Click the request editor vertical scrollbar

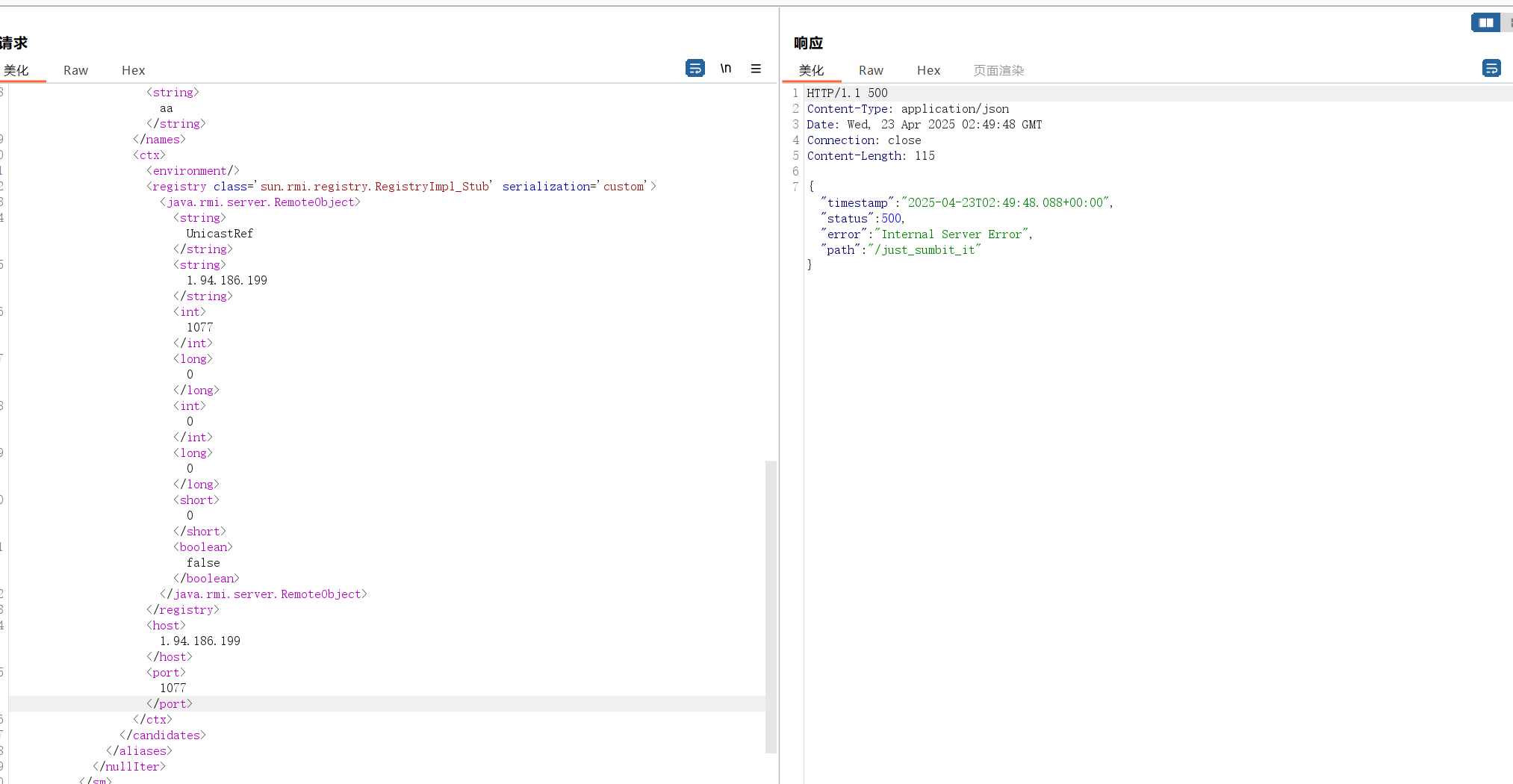(771, 607)
